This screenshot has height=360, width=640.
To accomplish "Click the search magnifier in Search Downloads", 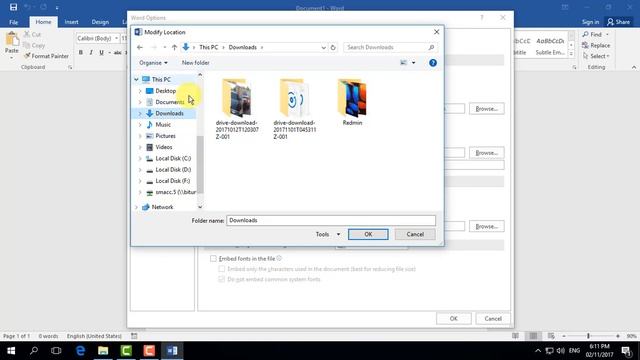I will tap(431, 47).
